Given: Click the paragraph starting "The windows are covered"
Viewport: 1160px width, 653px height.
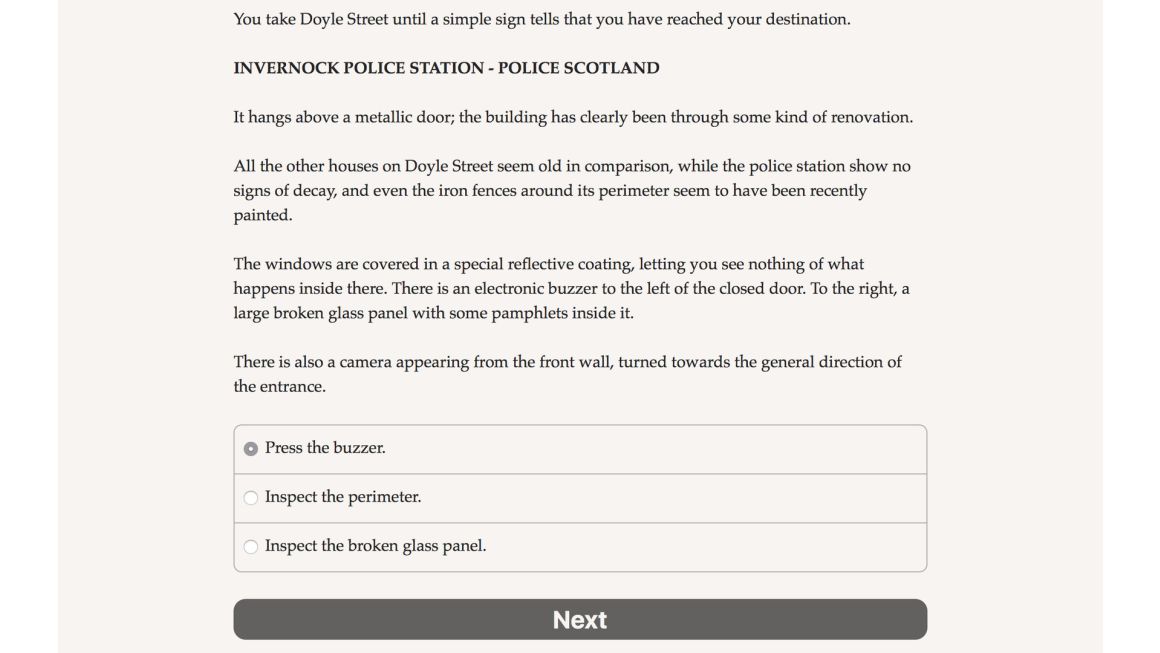Looking at the screenshot, I should pyautogui.click(x=571, y=288).
